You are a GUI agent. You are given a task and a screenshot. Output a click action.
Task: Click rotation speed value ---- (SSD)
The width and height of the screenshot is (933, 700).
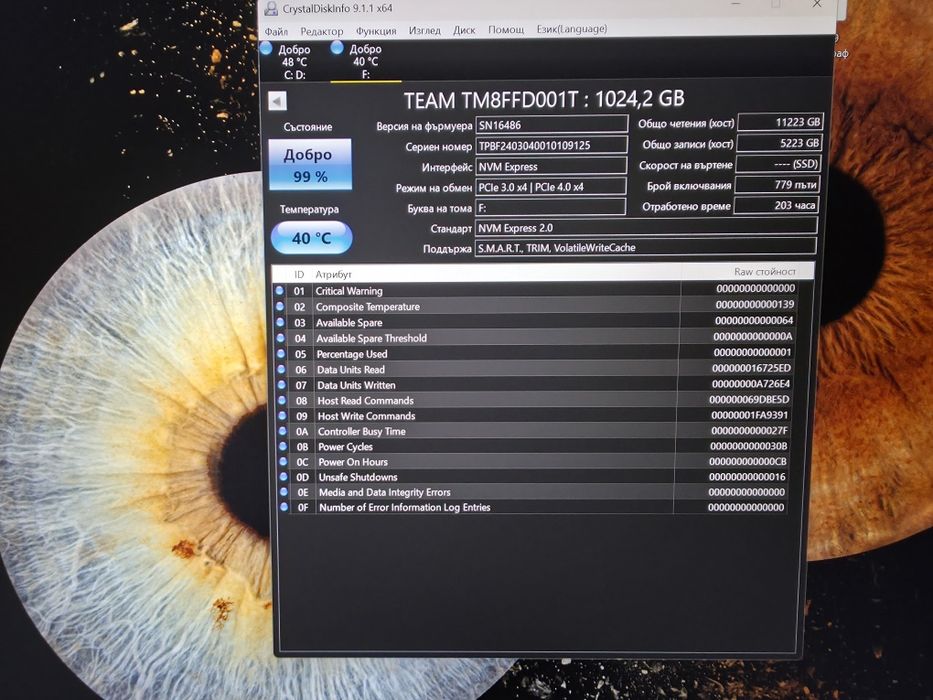[778, 164]
